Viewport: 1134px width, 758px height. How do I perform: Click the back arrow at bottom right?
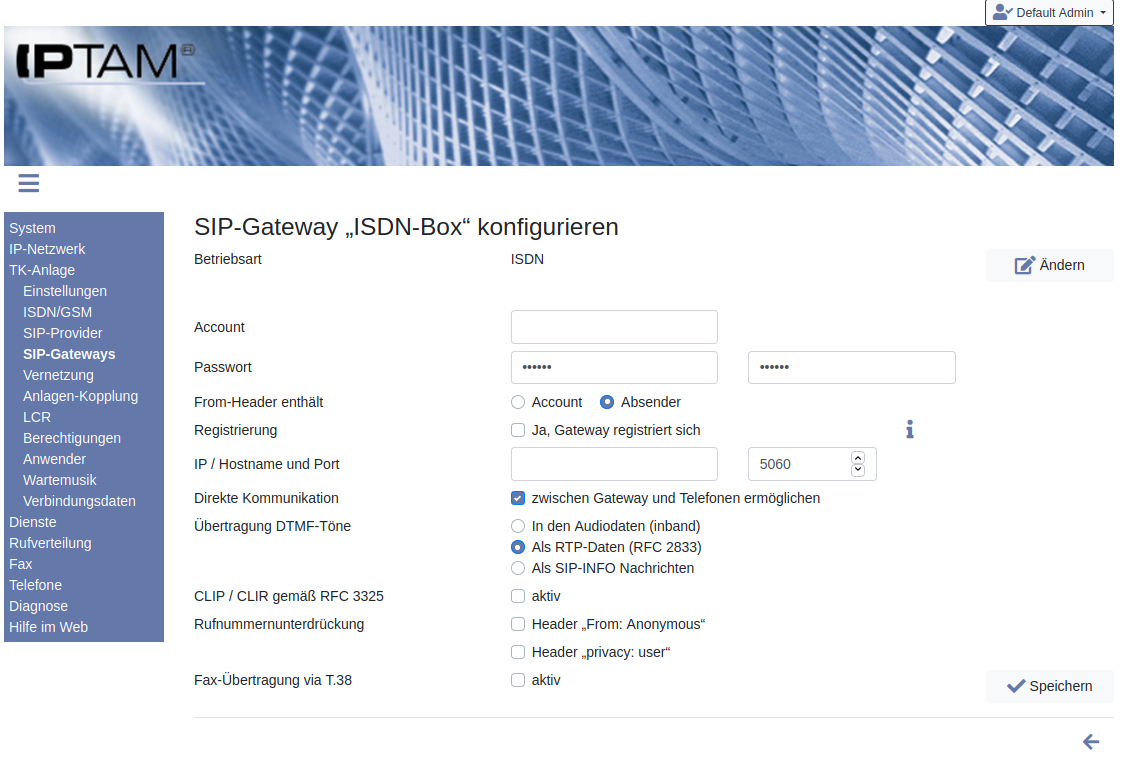[x=1091, y=742]
